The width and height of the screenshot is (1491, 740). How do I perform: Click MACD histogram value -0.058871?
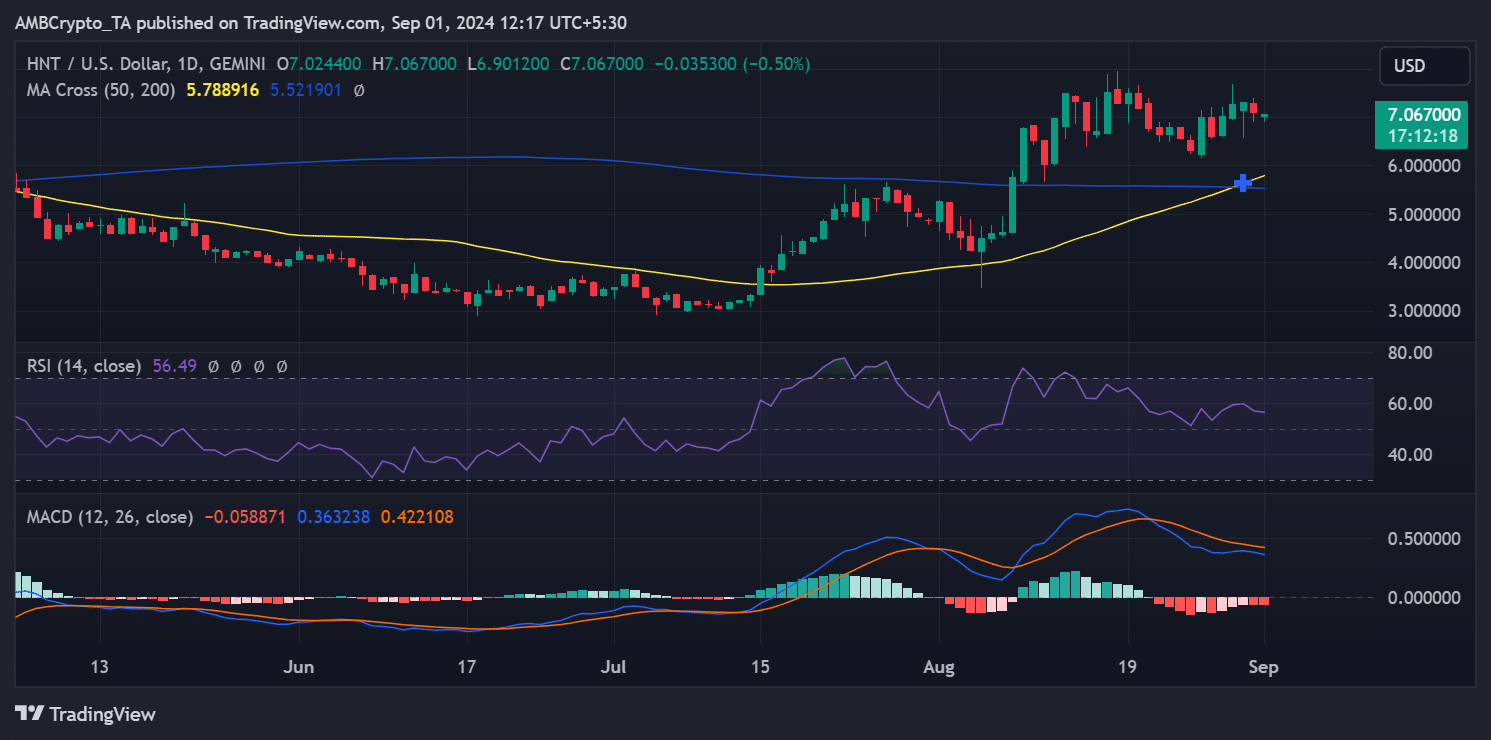(245, 517)
